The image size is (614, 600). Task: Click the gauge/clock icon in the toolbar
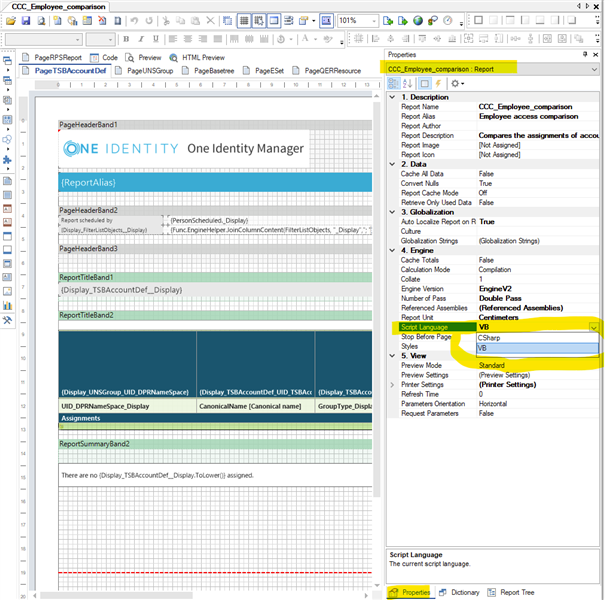pyautogui.click(x=448, y=21)
